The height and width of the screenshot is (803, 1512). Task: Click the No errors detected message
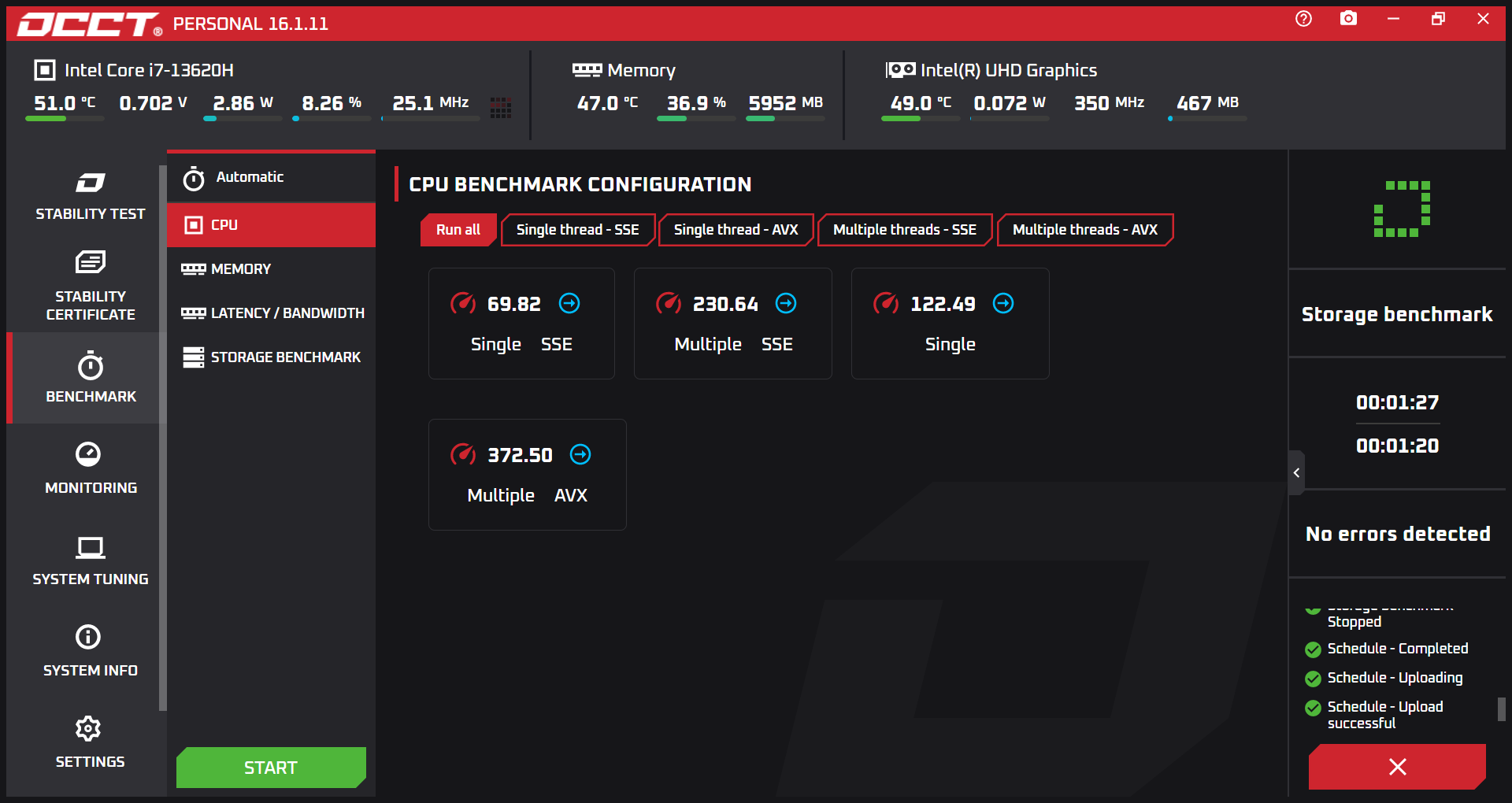point(1398,534)
